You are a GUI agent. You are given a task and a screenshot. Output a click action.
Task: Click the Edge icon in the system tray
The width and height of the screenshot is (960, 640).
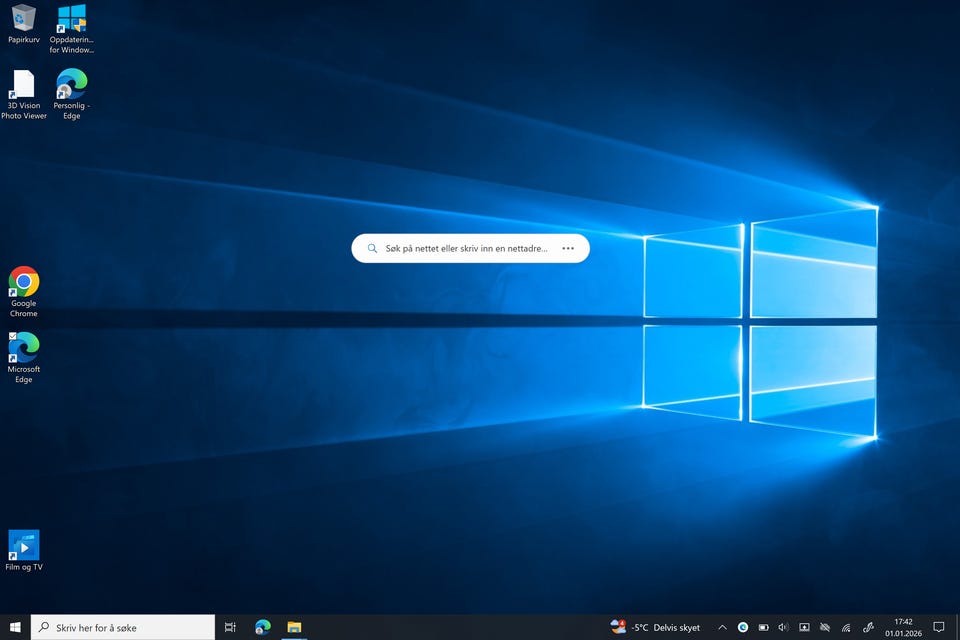(743, 627)
